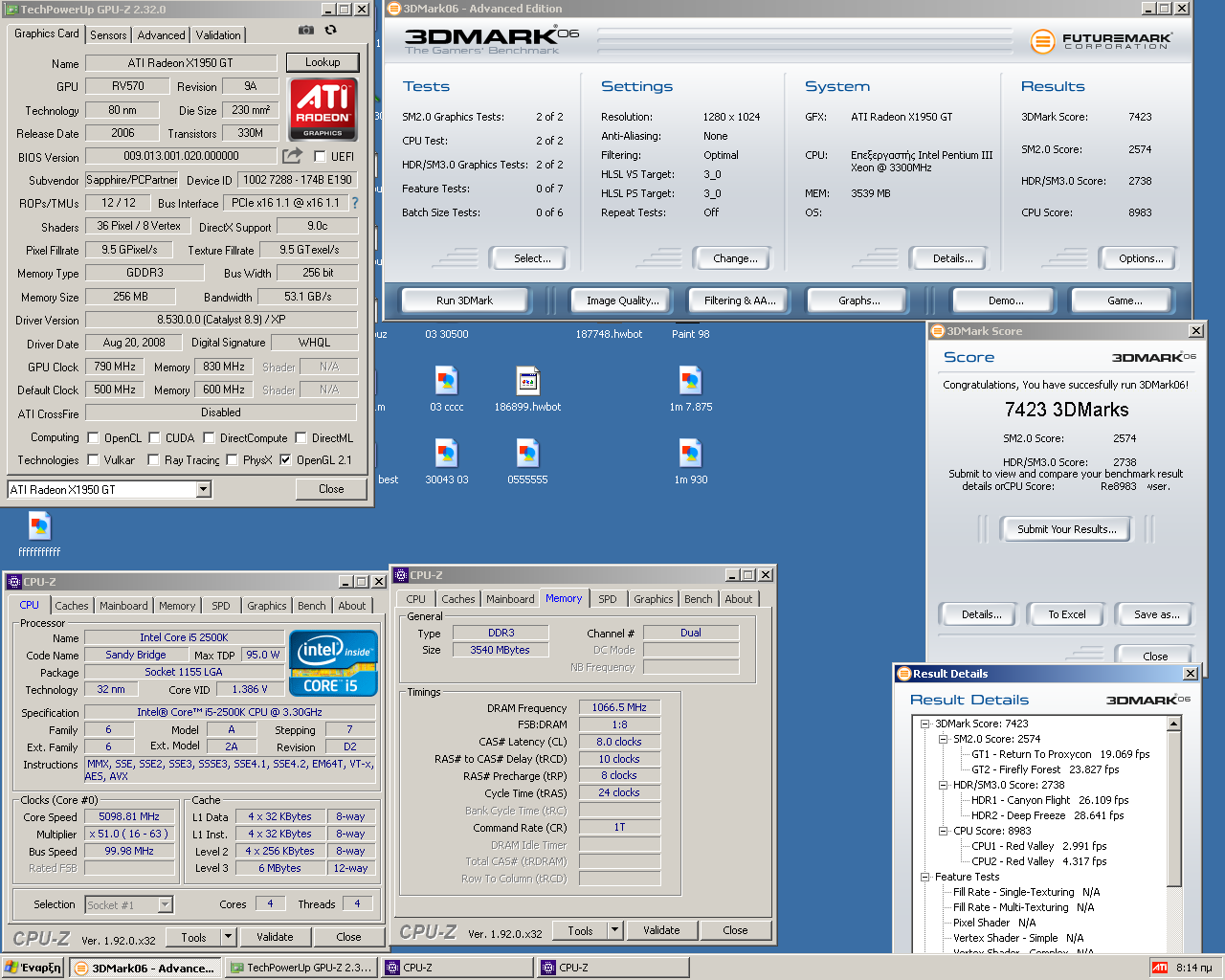Screen dimensions: 1225x980
Task: Click the ATI Radeon Graphics logo
Action: pyautogui.click(x=323, y=109)
